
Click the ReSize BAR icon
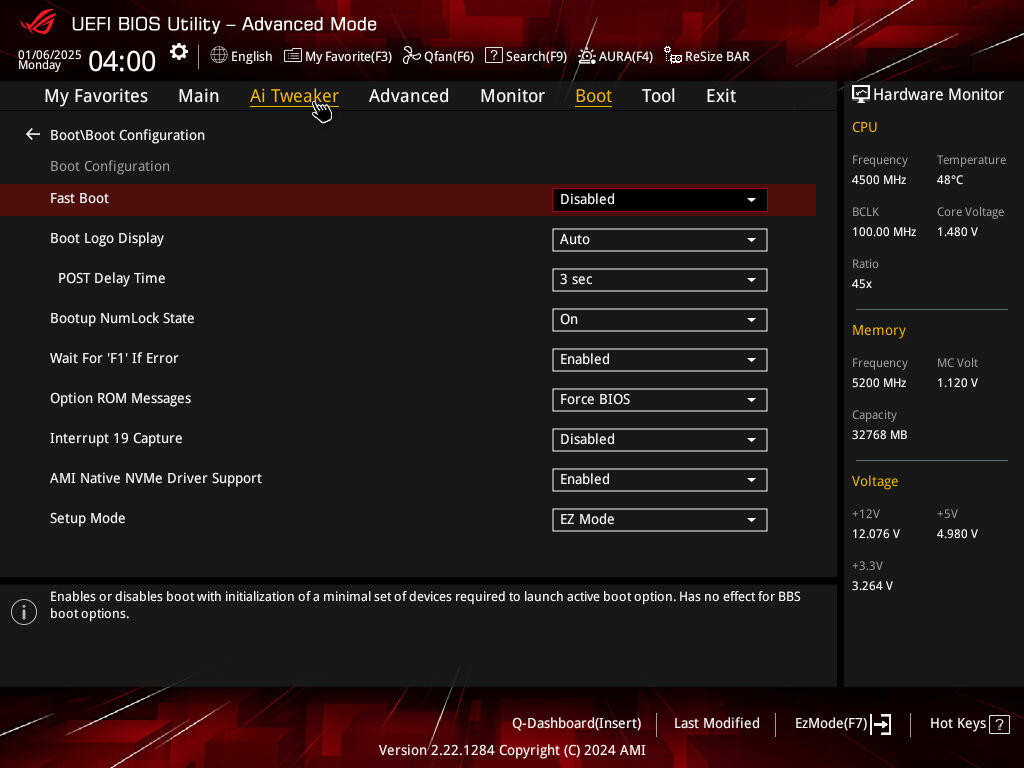pos(673,57)
